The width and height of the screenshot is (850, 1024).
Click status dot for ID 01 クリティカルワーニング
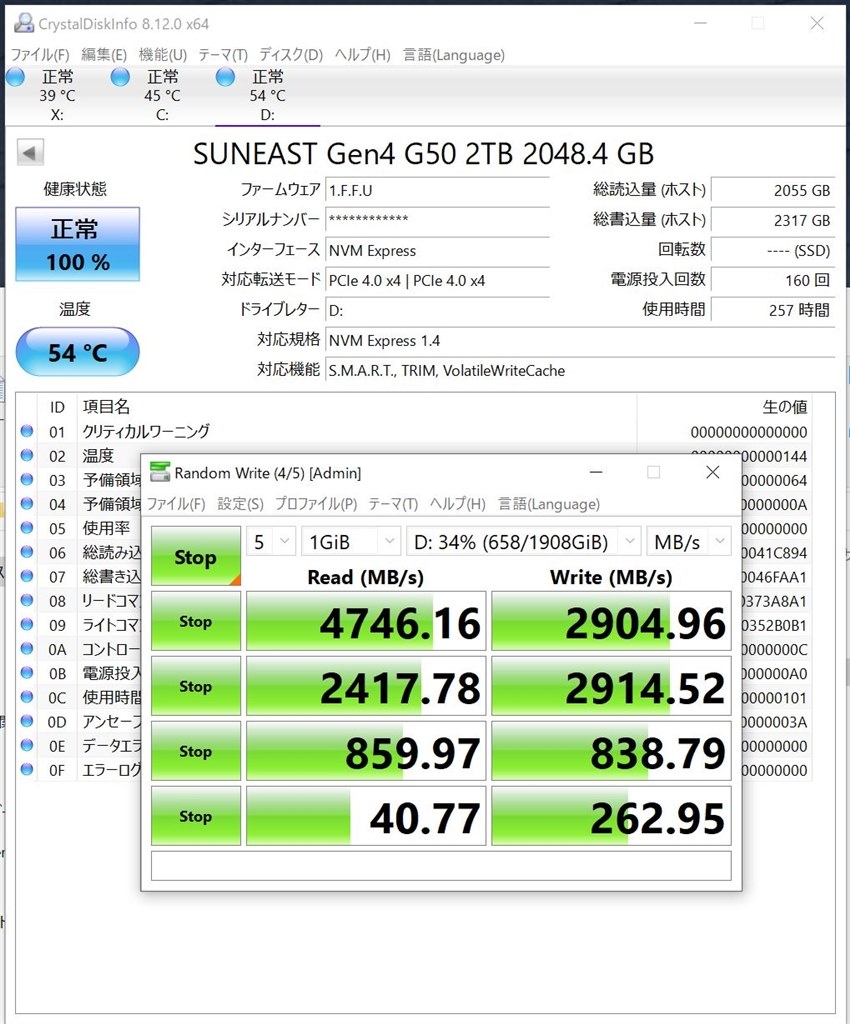click(27, 431)
